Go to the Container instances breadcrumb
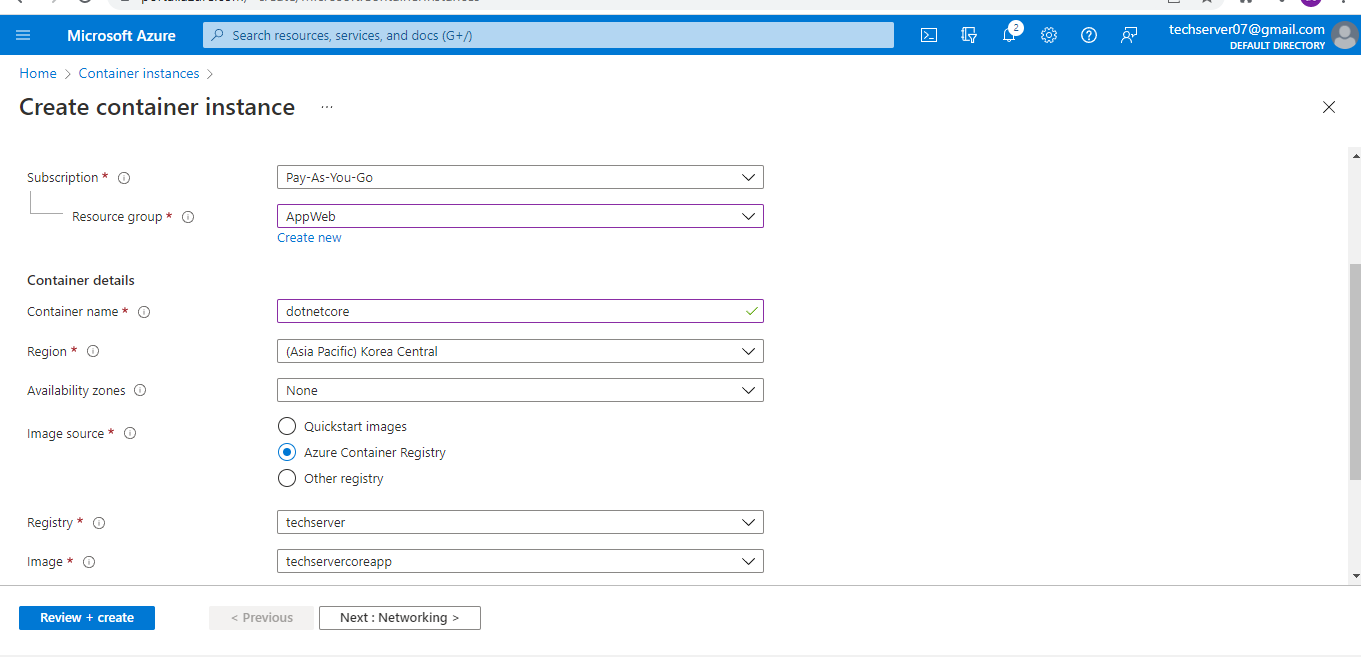The height and width of the screenshot is (657, 1361). point(139,73)
